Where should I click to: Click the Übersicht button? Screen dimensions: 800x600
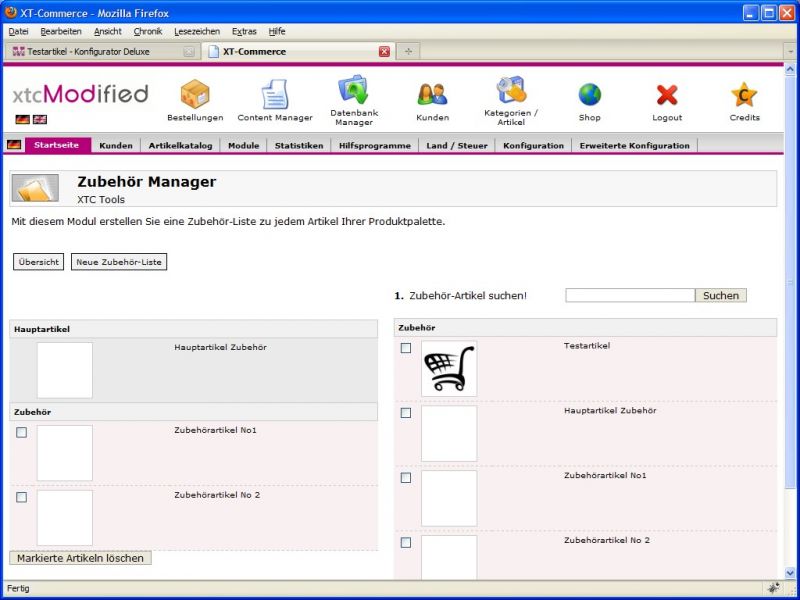click(38, 262)
